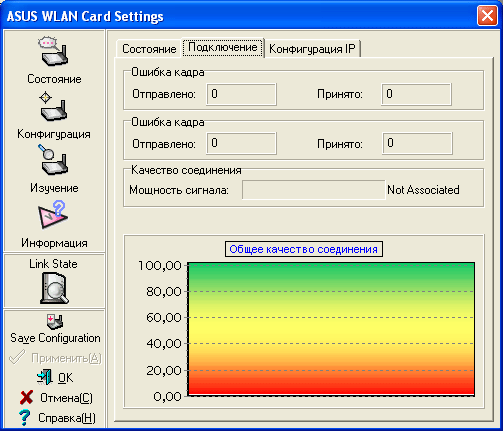Image resolution: width=503 pixels, height=431 pixels.
Task: Click the 0,00 axis label
Action: click(x=168, y=397)
